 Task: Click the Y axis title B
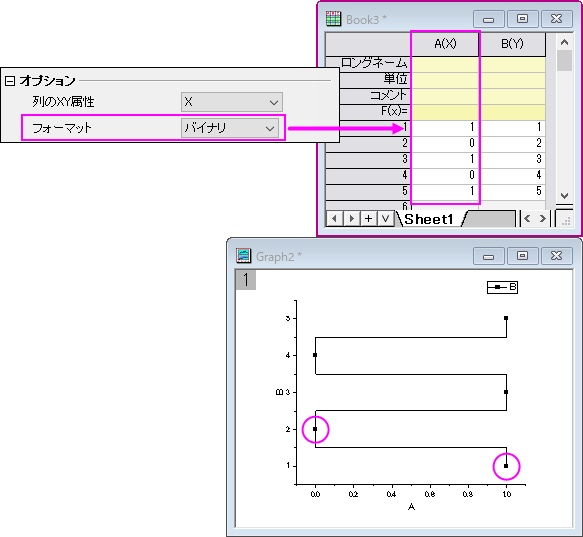(280, 392)
